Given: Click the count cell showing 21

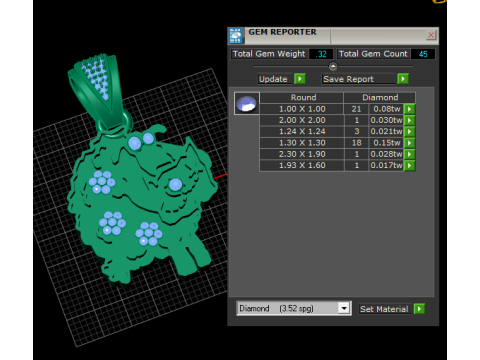Looking at the screenshot, I should click(x=356, y=109).
